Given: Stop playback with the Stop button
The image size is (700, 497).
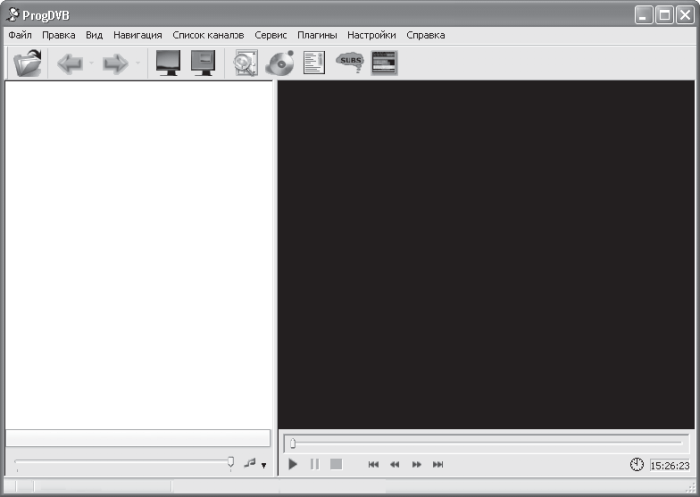Looking at the screenshot, I should coord(336,464).
